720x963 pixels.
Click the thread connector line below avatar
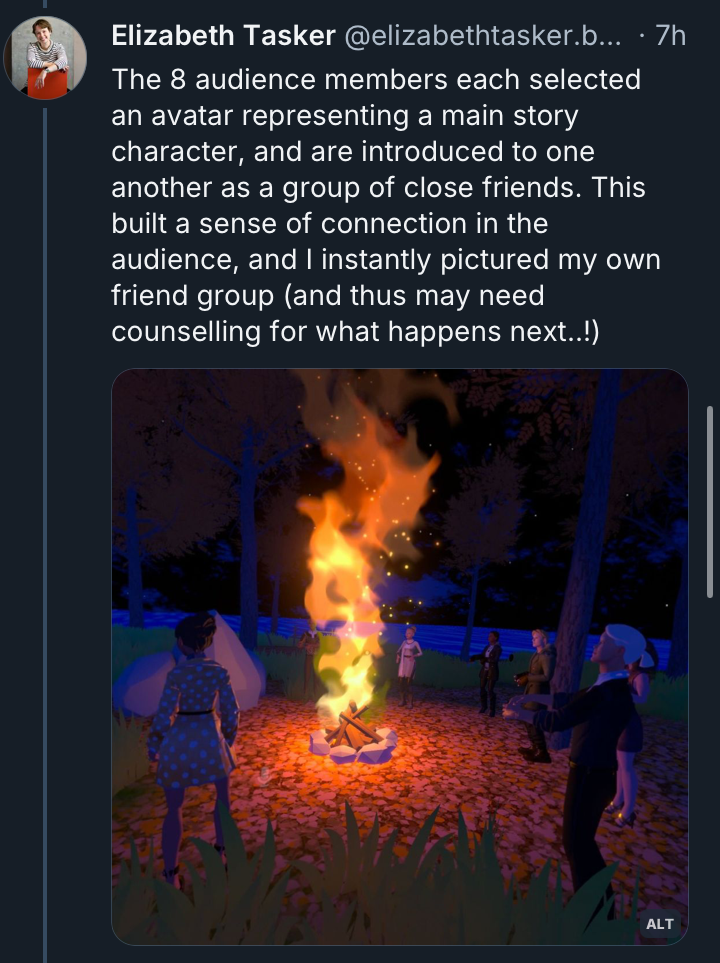point(45,500)
